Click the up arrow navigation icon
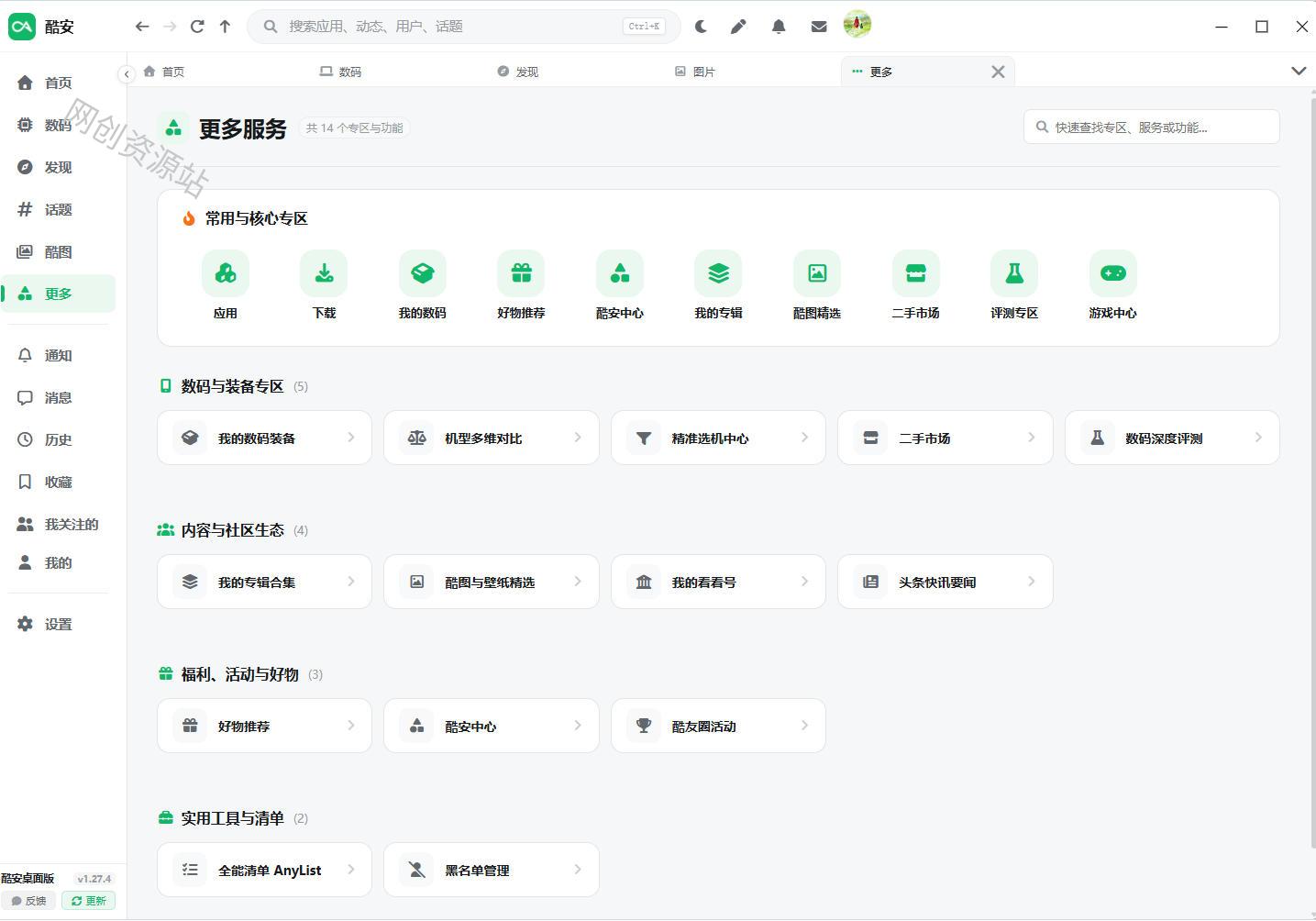The image size is (1316, 921). coord(225,27)
